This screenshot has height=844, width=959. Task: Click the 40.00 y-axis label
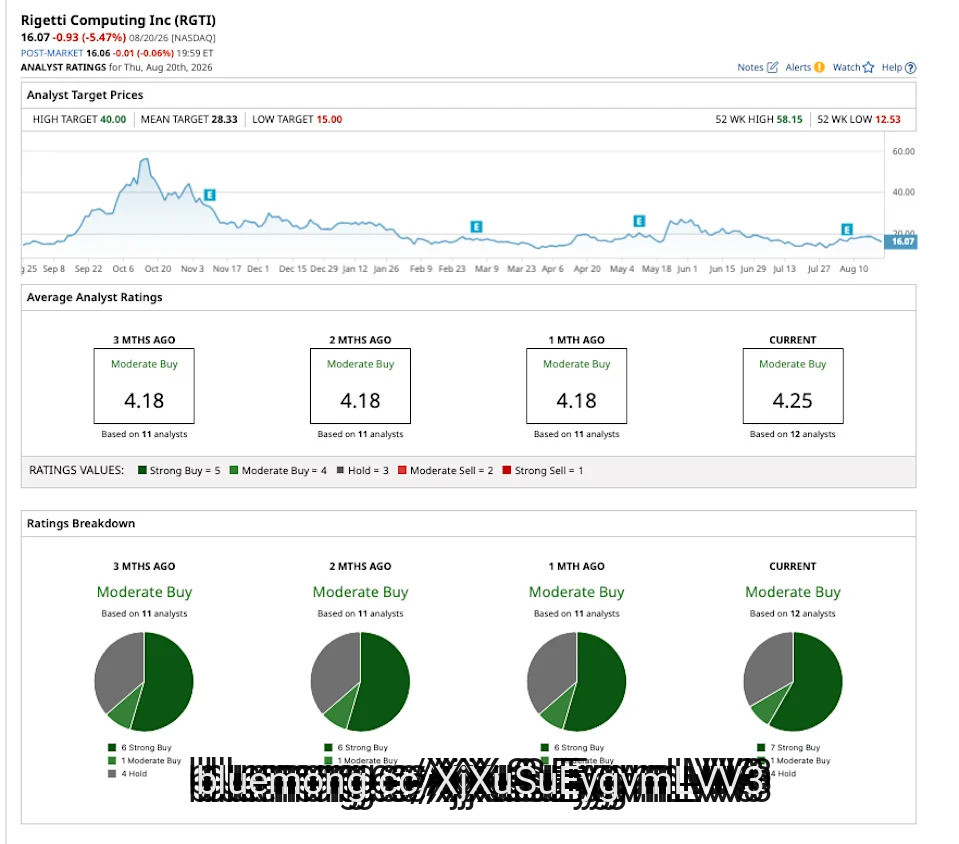(903, 192)
